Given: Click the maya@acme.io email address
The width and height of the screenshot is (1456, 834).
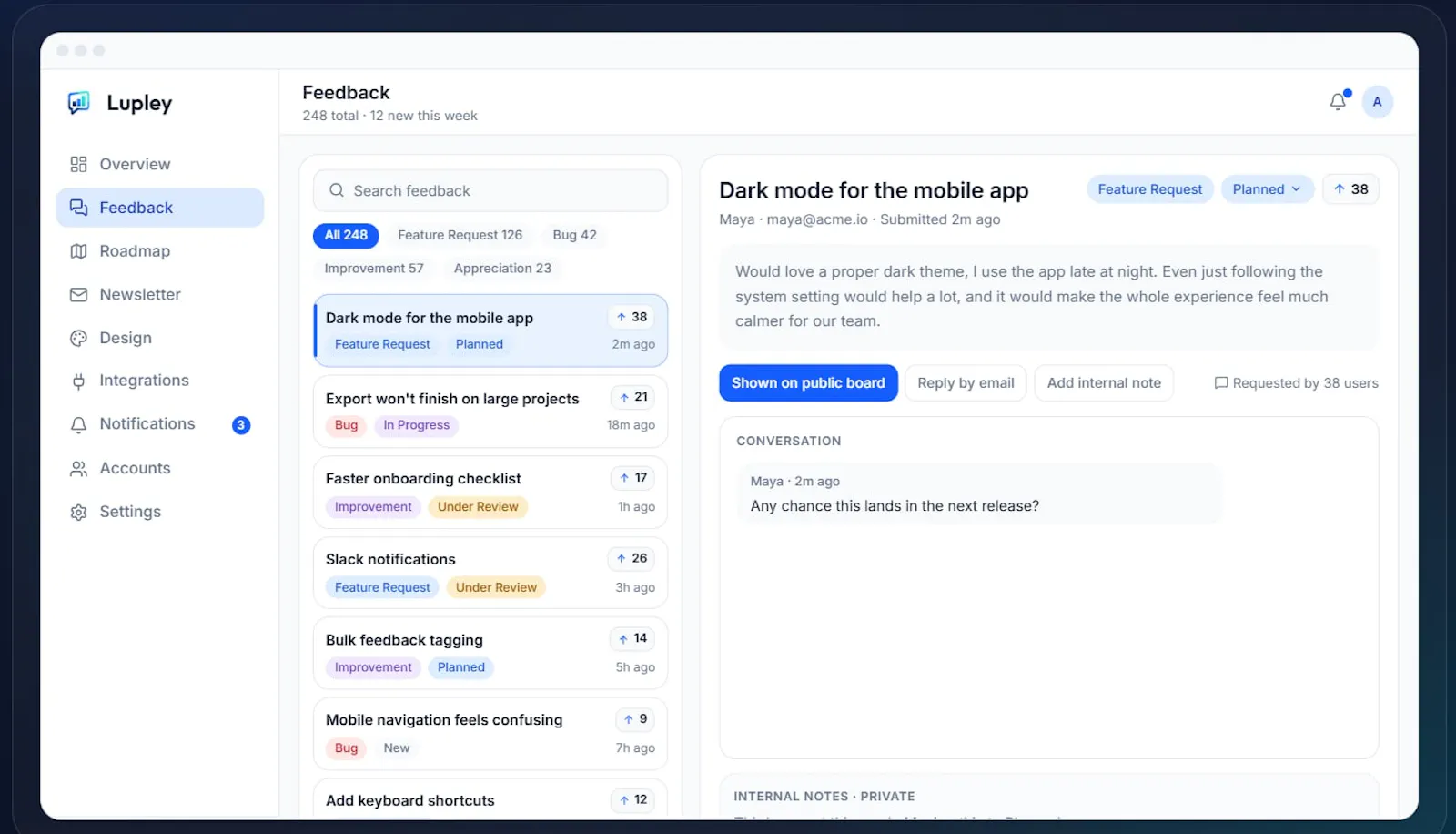Looking at the screenshot, I should [x=817, y=219].
